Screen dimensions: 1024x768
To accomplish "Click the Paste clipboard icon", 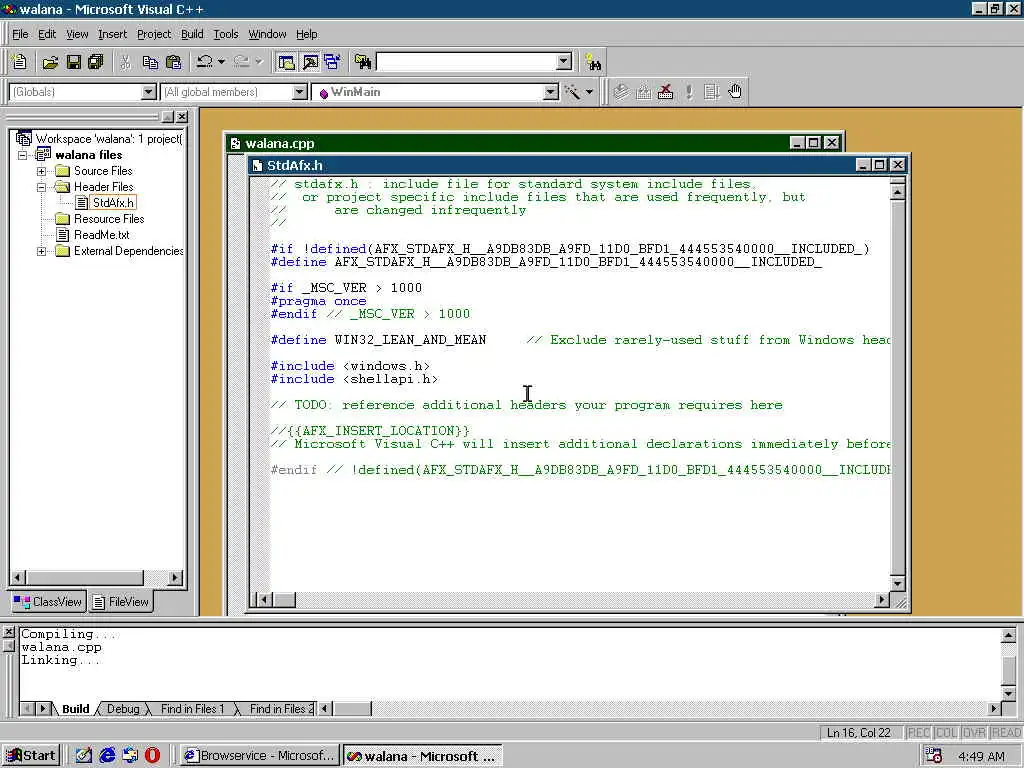I will click(174, 62).
